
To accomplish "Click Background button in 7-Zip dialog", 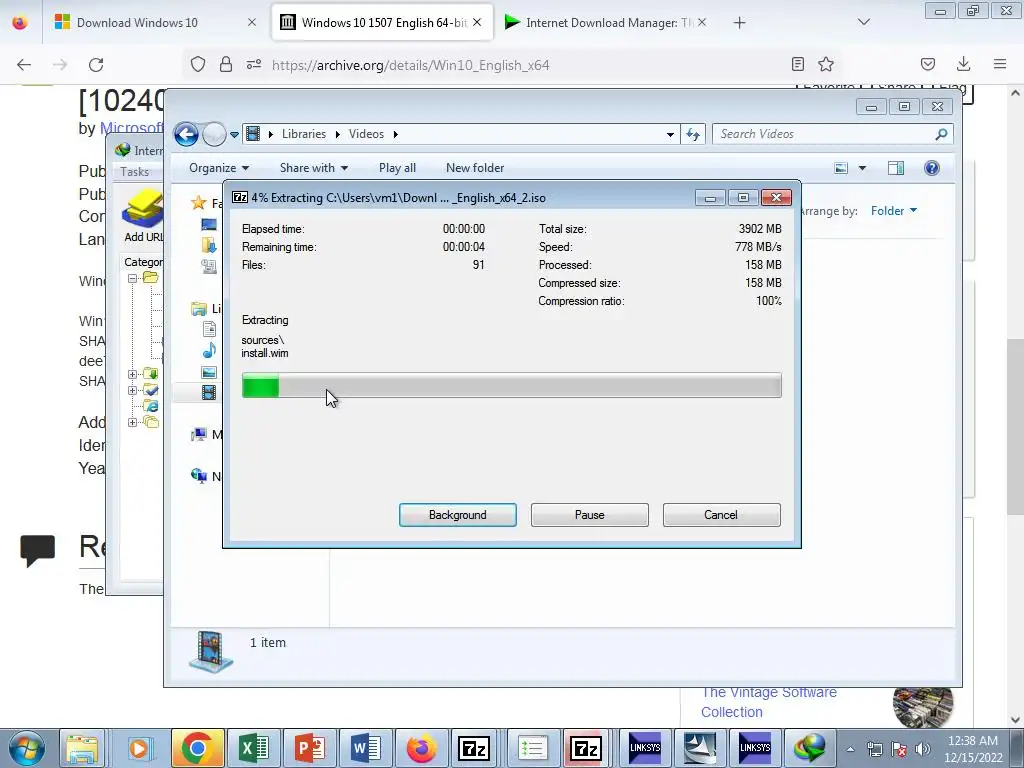I will pos(457,515).
